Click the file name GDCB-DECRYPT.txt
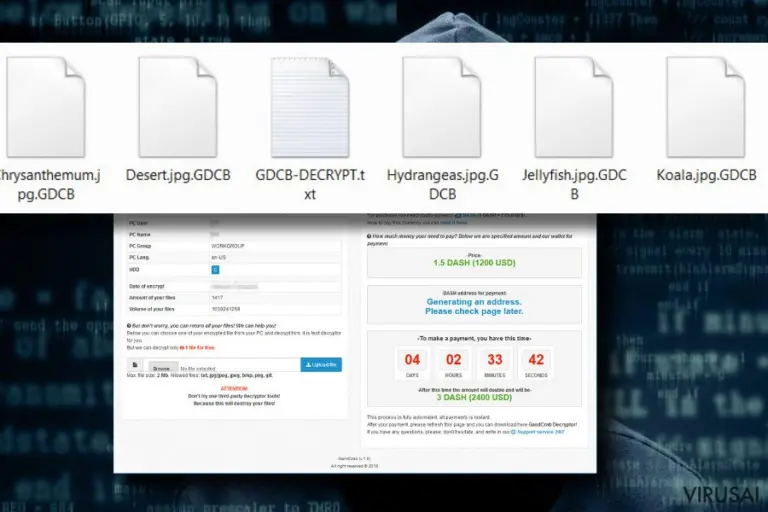Screen dimensions: 768x512 point(310,185)
